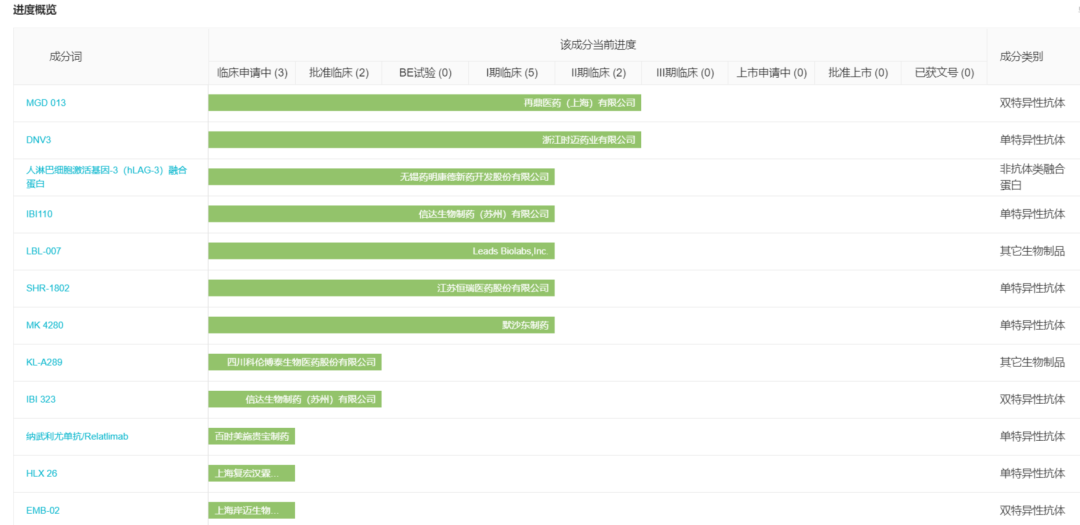
Task: Open the SHR-1802 ingredient link
Action: coord(48,288)
